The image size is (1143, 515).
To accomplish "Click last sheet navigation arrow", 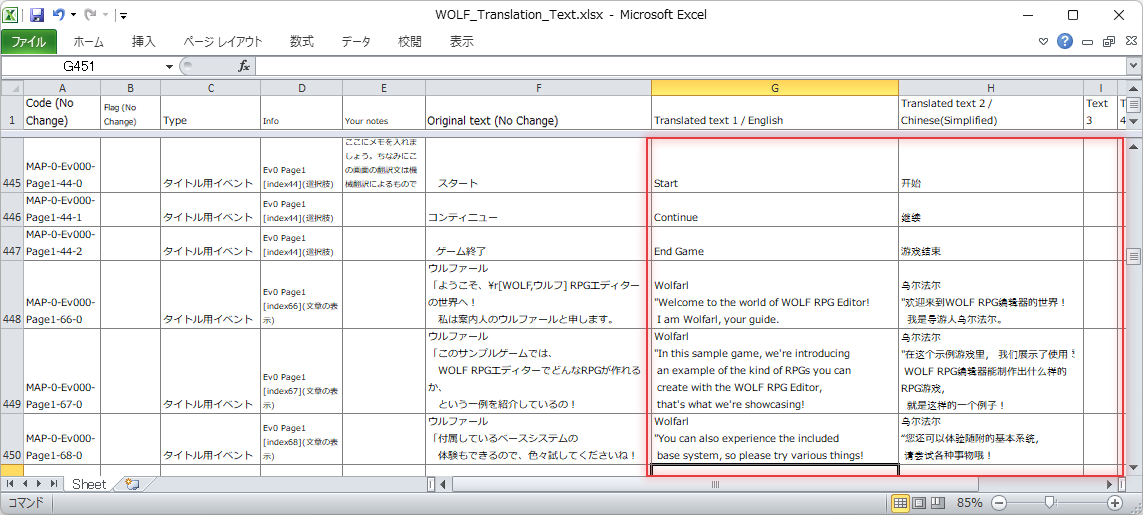I will (x=54, y=484).
